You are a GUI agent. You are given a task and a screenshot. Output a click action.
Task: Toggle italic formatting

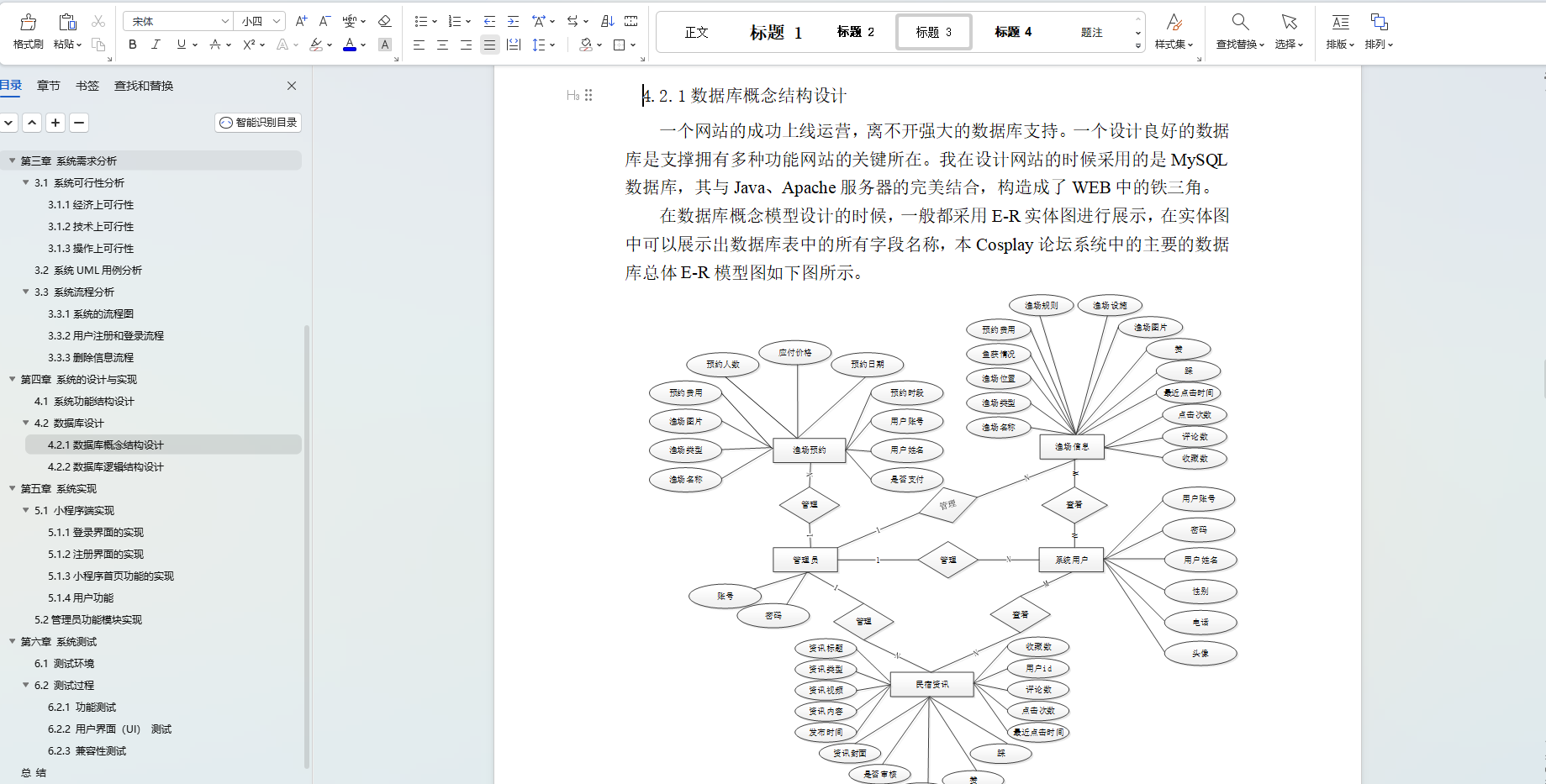[x=156, y=45]
